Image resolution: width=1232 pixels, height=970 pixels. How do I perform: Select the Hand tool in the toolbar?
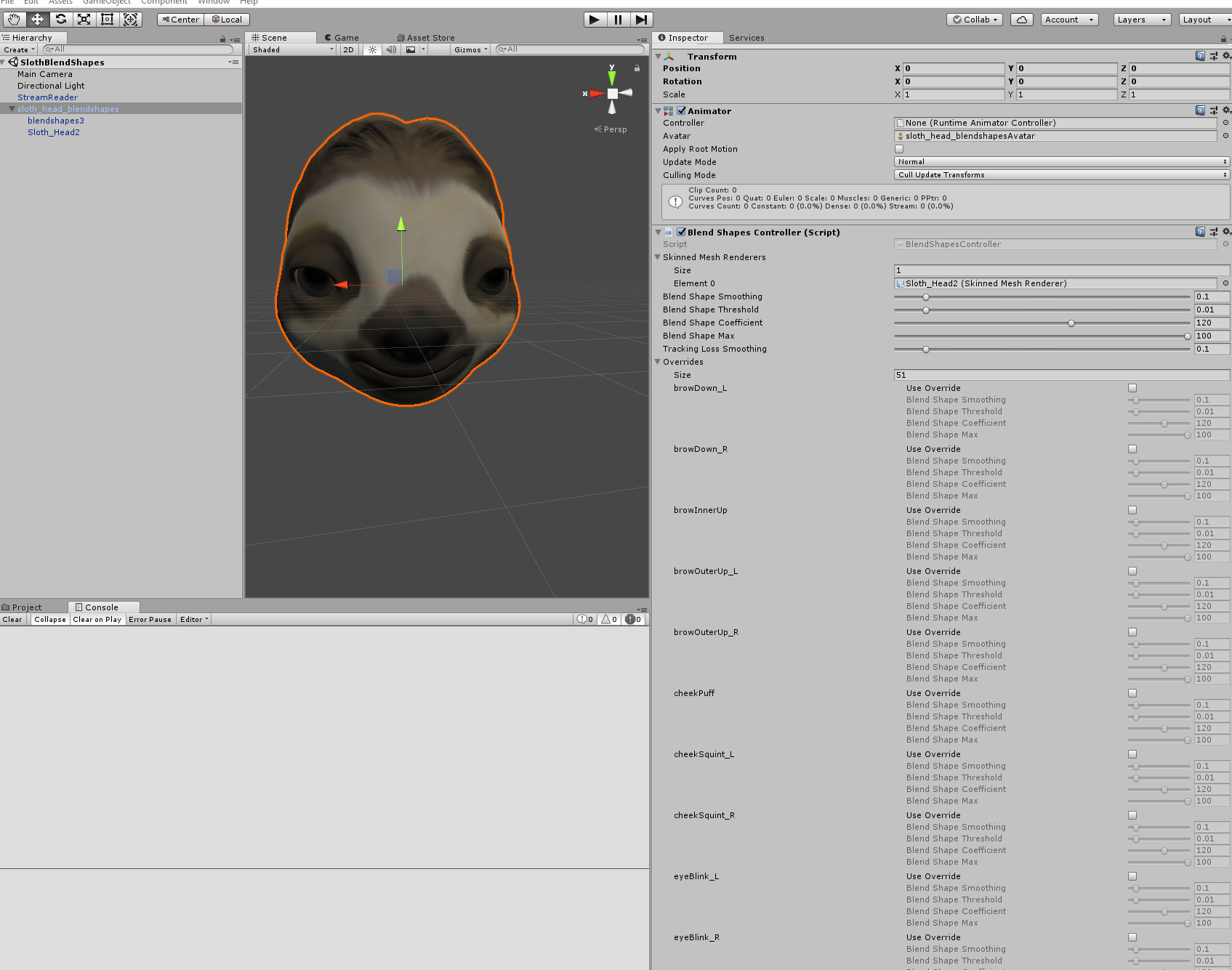[14, 20]
